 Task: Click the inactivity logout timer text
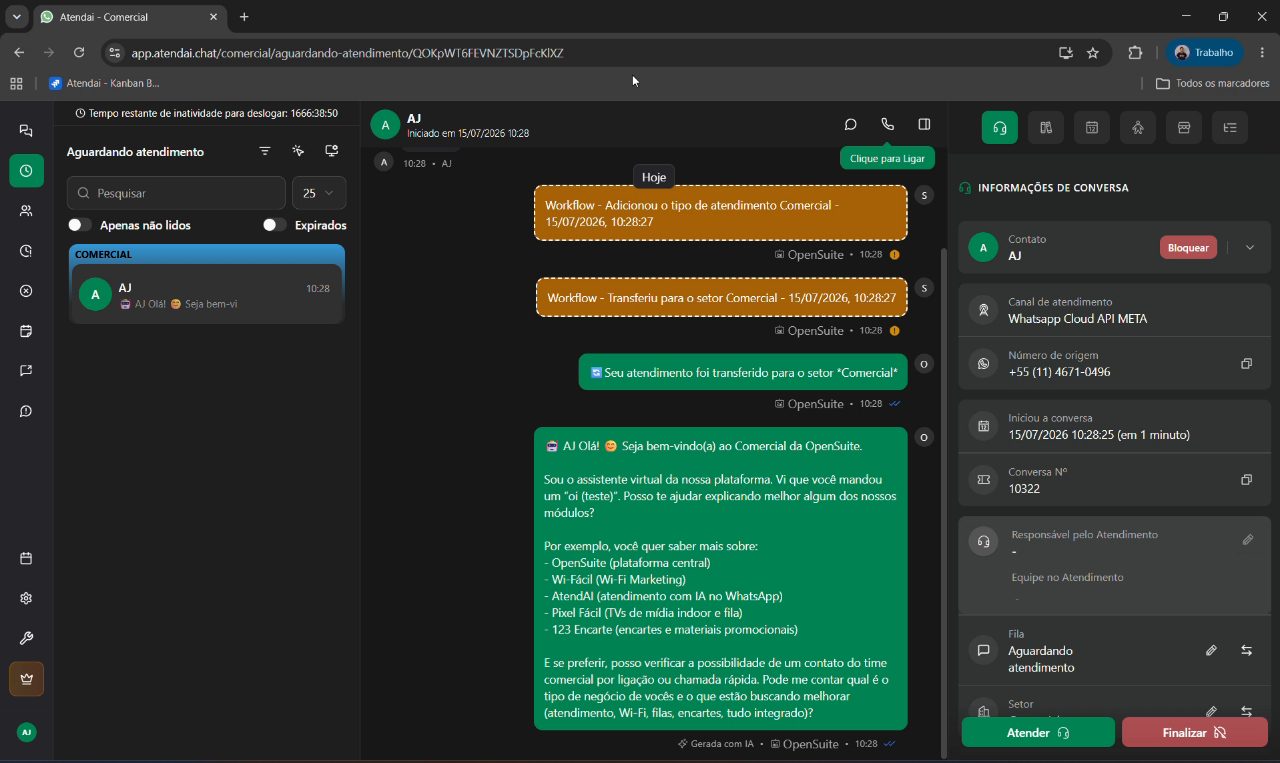[x=213, y=113]
